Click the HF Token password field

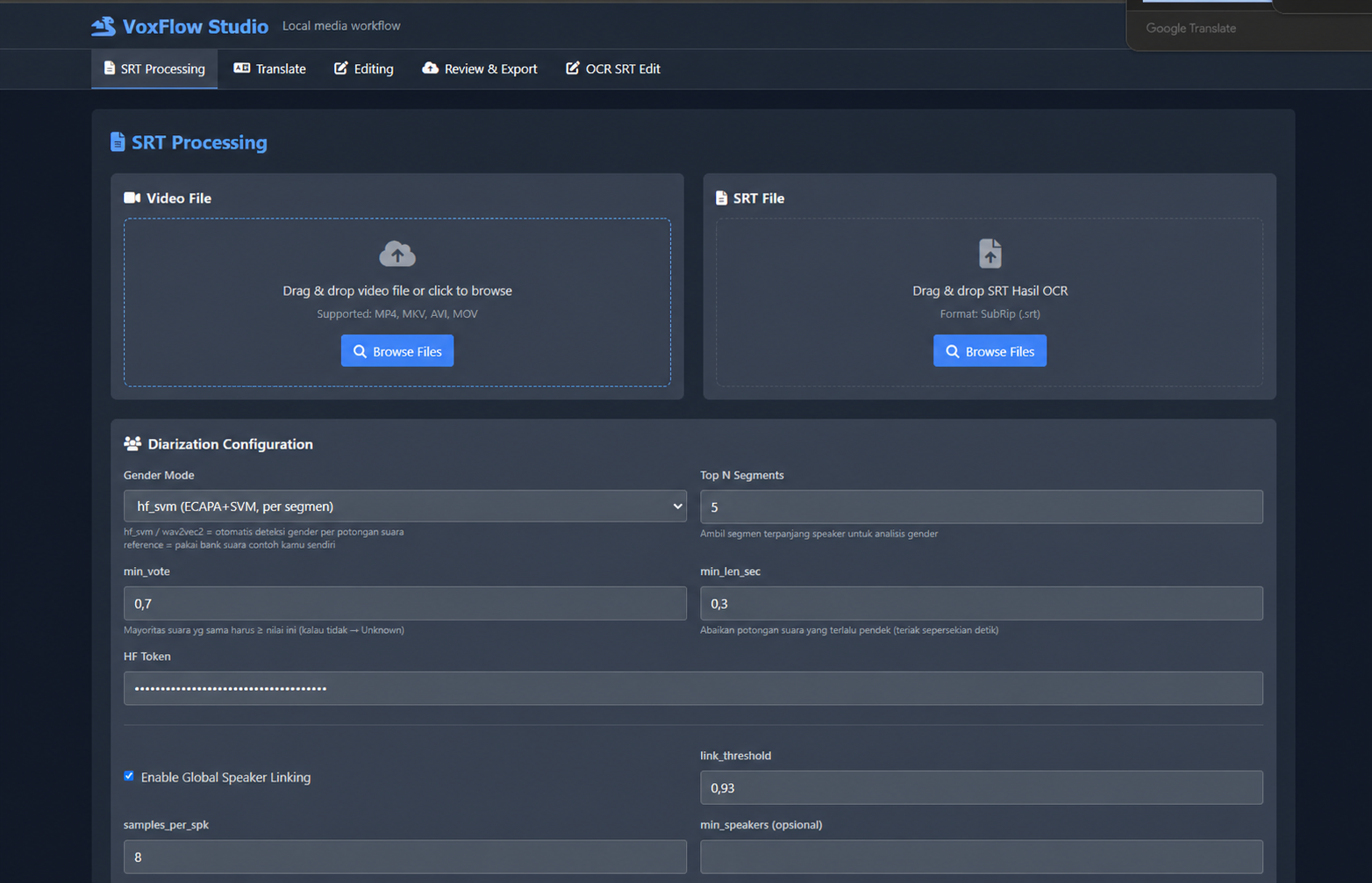[x=693, y=688]
